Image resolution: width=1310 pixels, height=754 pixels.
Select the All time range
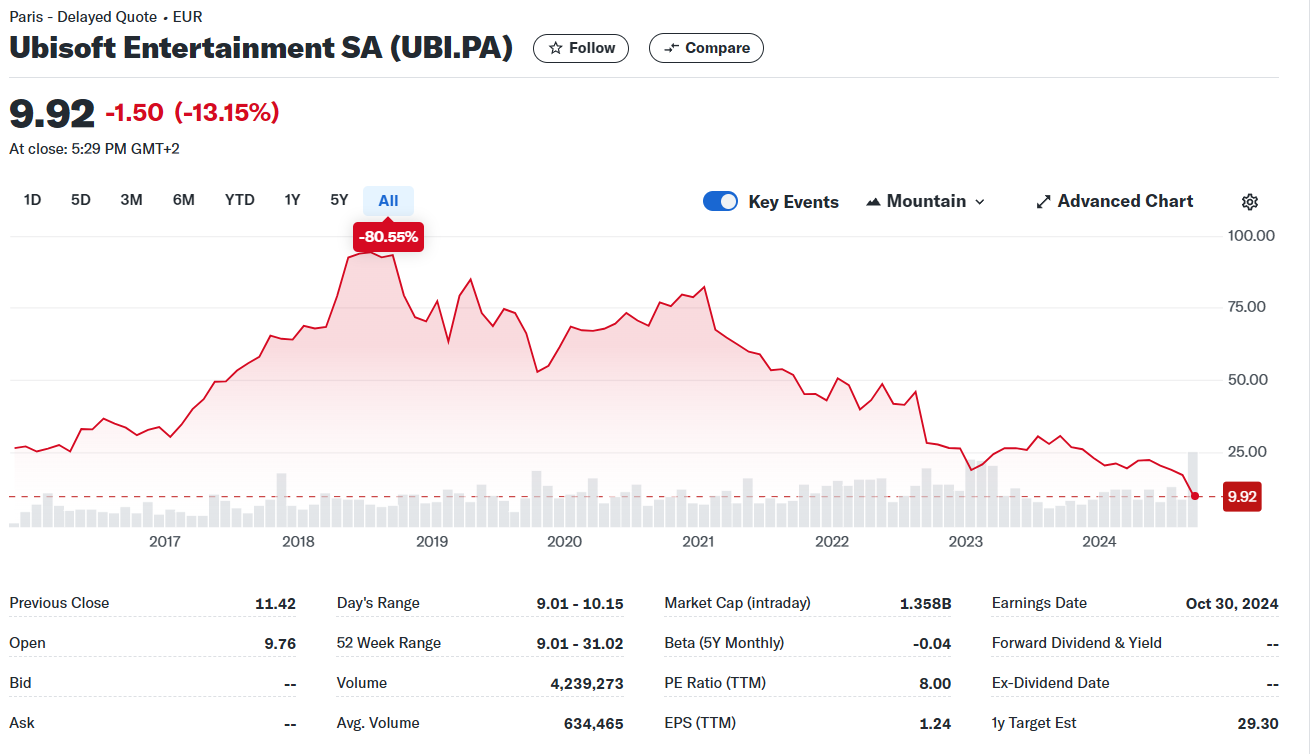(388, 200)
